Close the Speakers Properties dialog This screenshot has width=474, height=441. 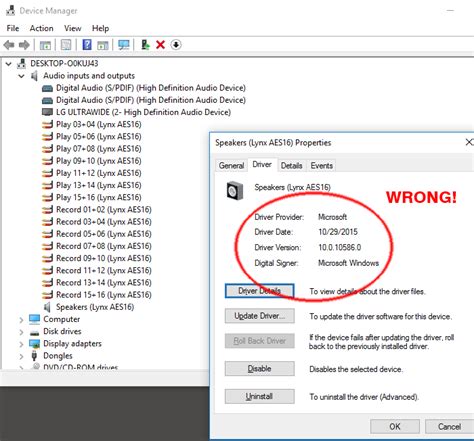[469, 142]
